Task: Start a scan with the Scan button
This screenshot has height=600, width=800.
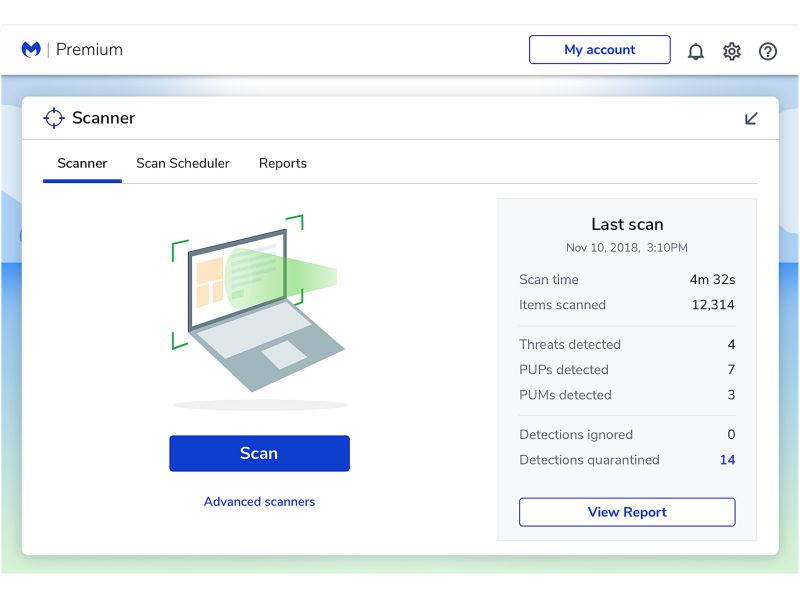Action: pos(259,453)
